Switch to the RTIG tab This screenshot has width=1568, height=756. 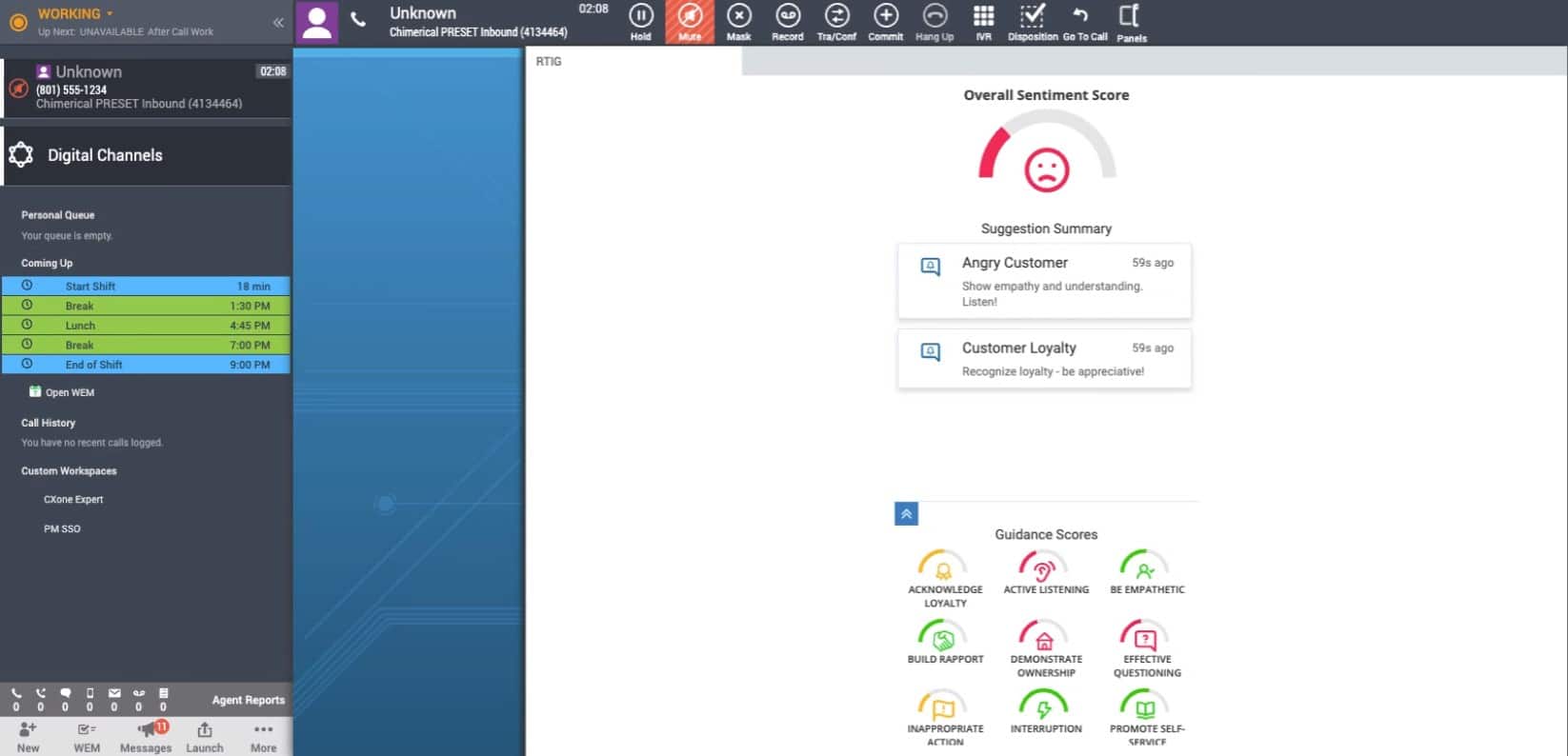(x=549, y=61)
